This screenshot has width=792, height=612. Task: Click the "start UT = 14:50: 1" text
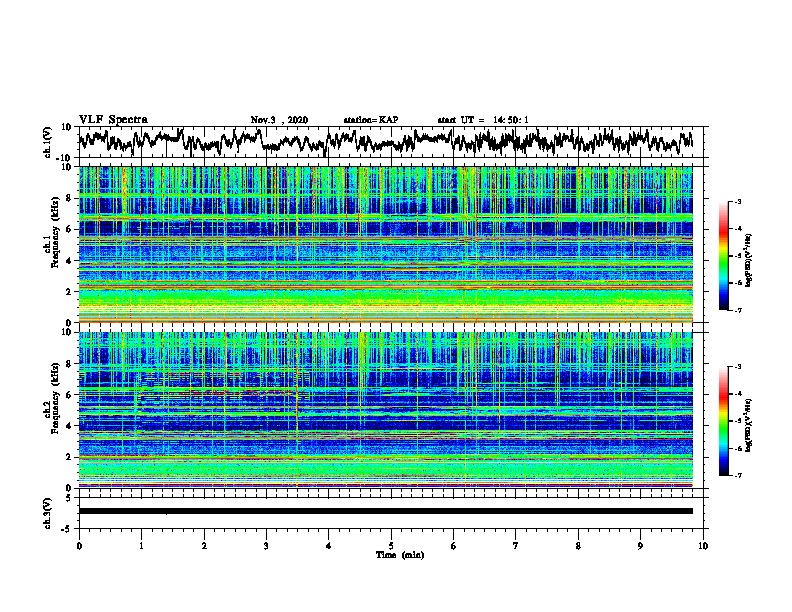pyautogui.click(x=483, y=120)
